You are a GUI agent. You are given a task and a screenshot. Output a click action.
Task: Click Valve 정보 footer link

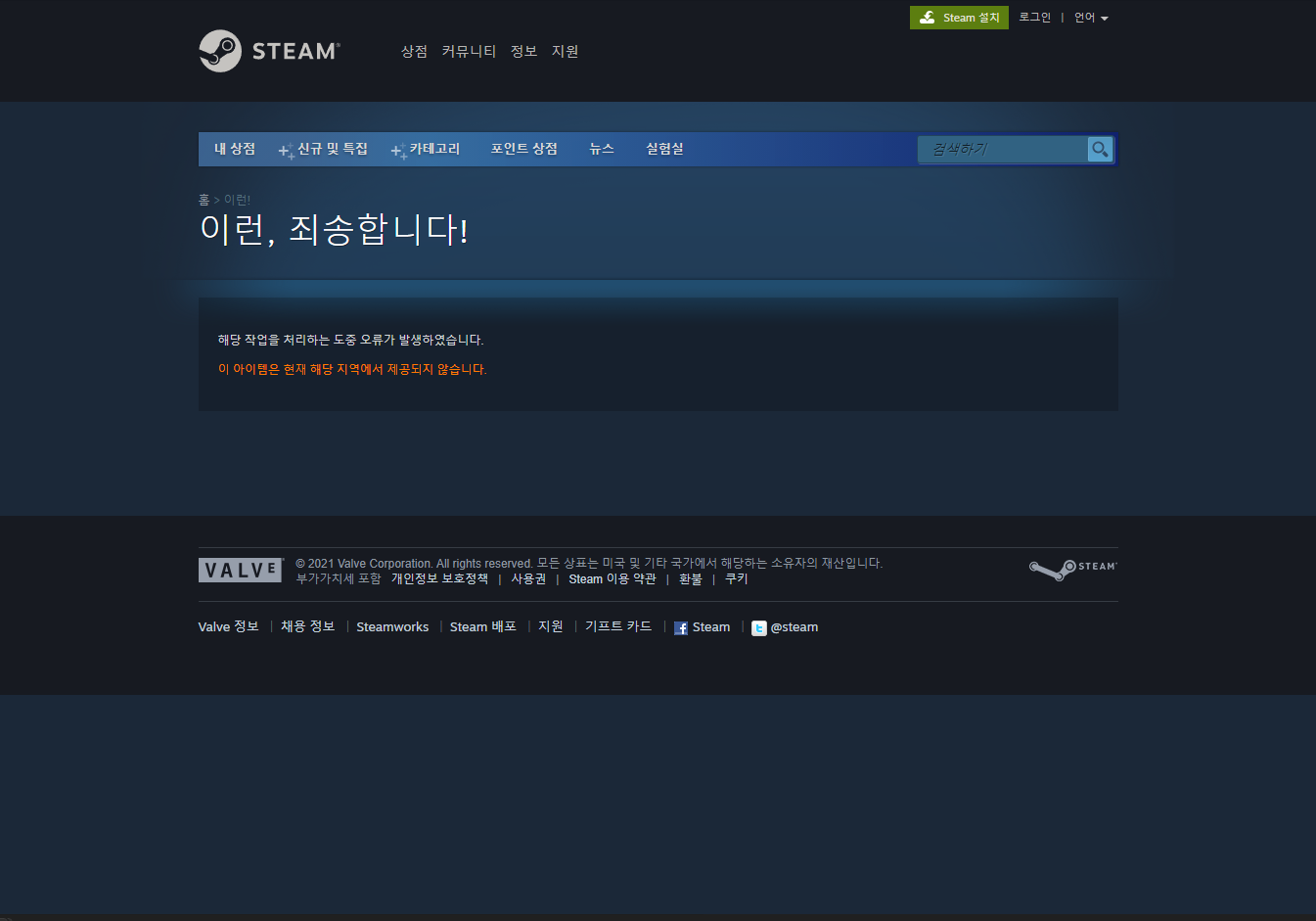click(228, 626)
